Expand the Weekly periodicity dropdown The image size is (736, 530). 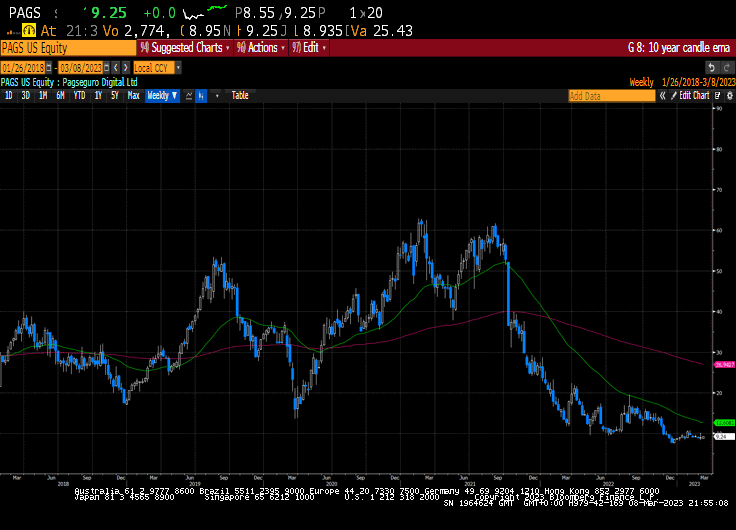point(162,95)
